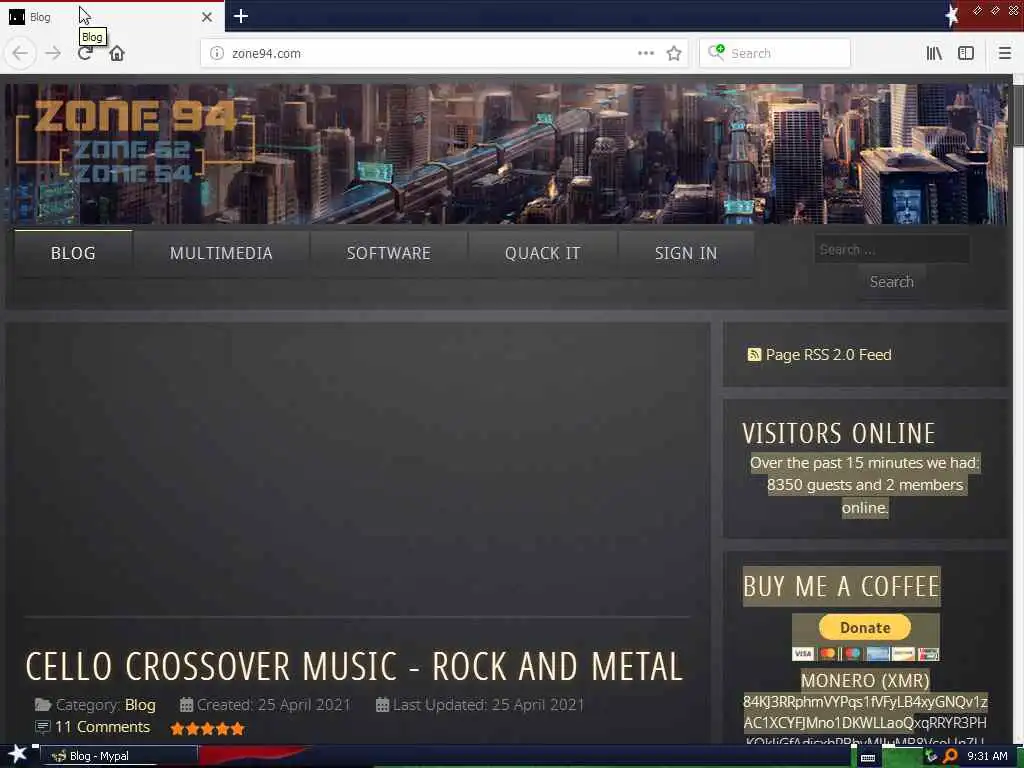Click the orange magnifier tray icon
Screen dimensions: 1024x768
pos(950,756)
